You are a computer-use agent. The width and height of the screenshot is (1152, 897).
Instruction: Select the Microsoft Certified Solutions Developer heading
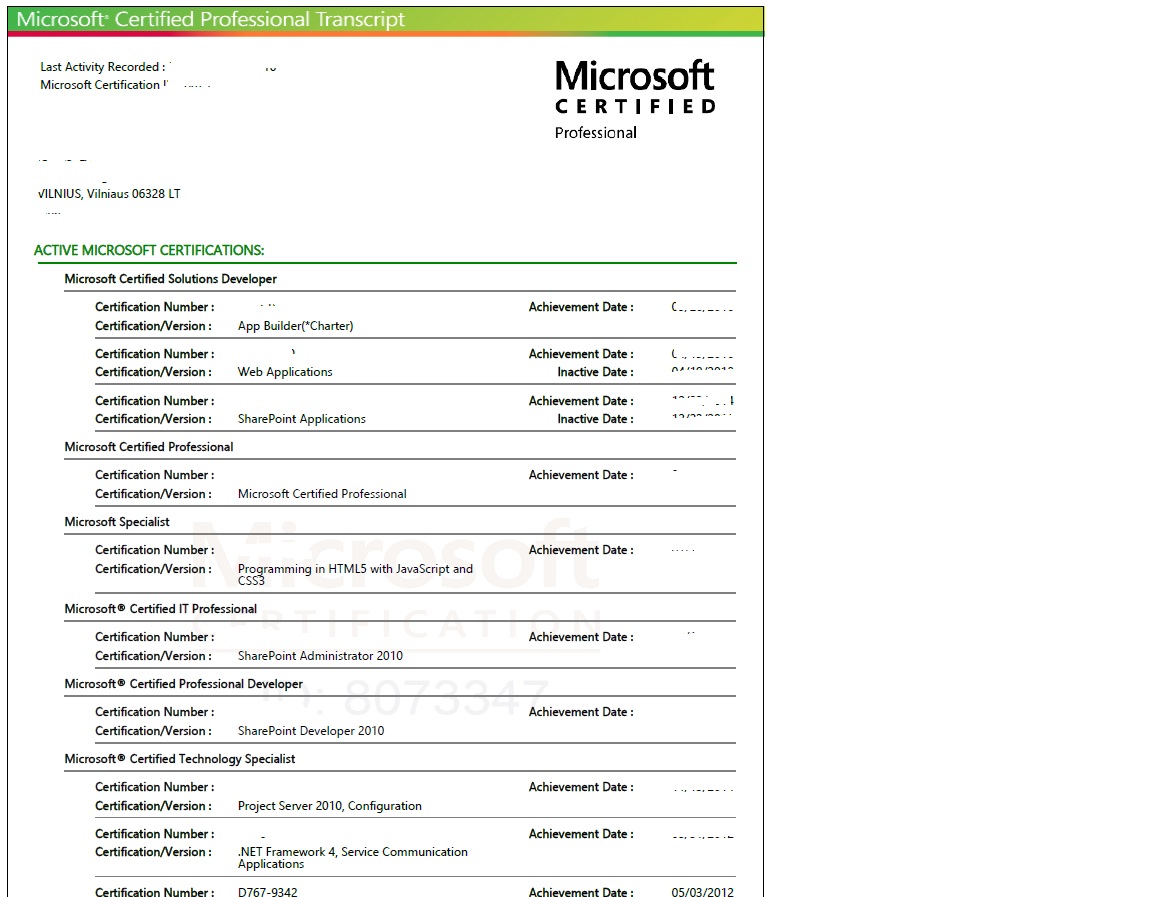(x=170, y=279)
